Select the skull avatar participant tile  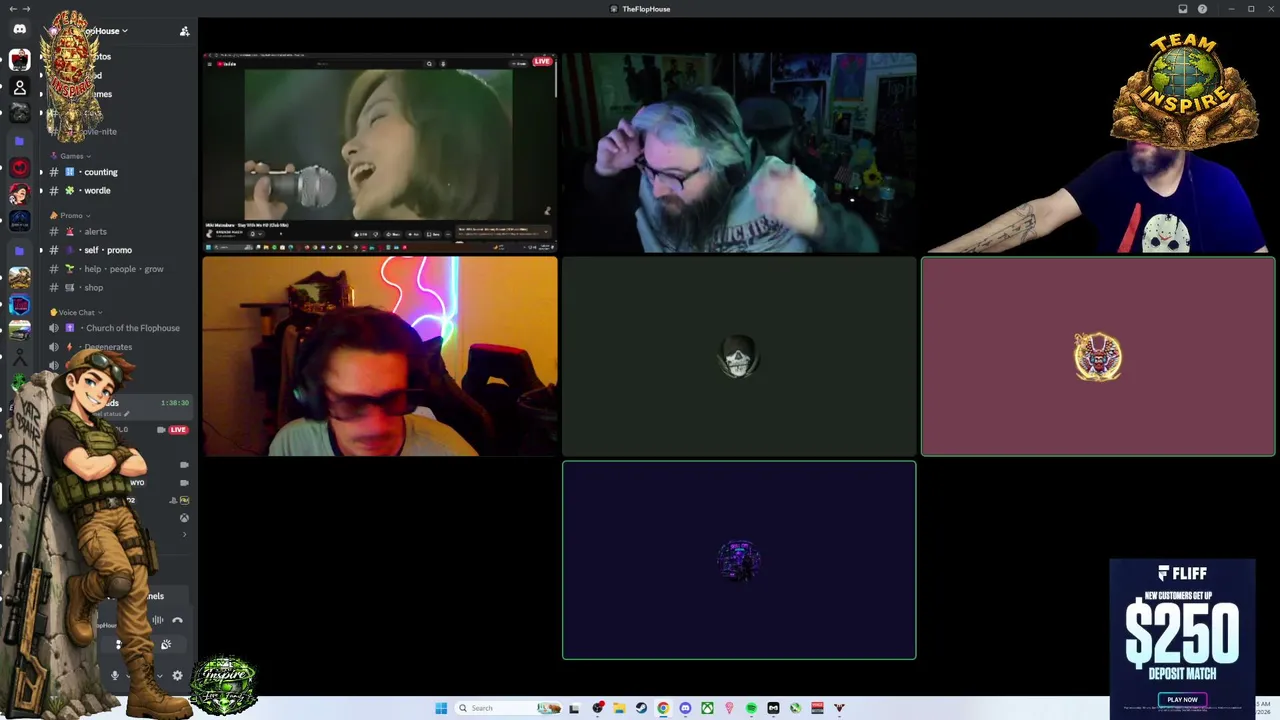pos(739,357)
